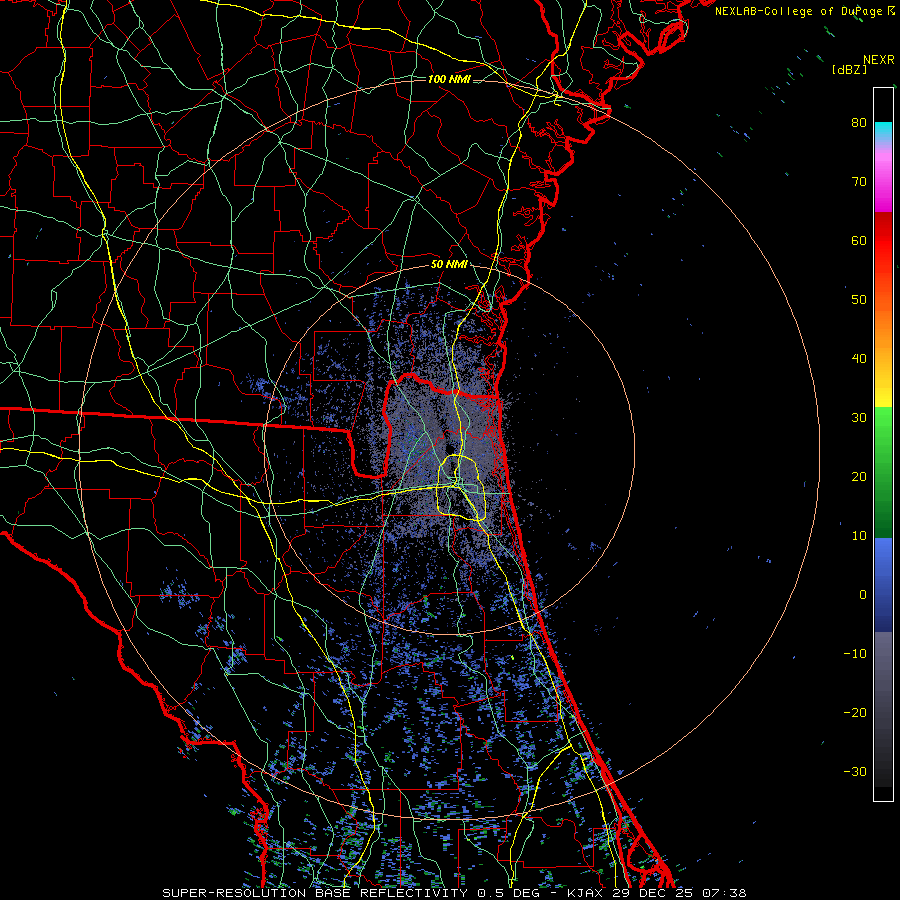Select the 20 value on dBZ scale

click(x=859, y=477)
